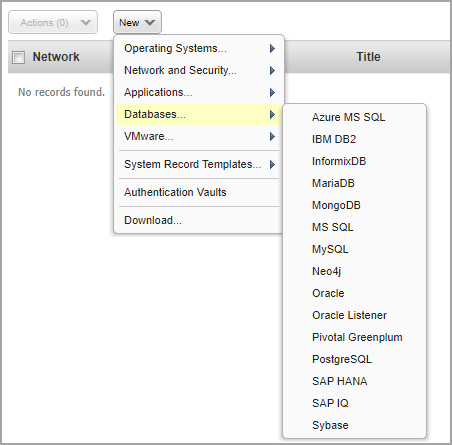Open the New dropdown button
Screen dimensions: 452x445
point(137,22)
